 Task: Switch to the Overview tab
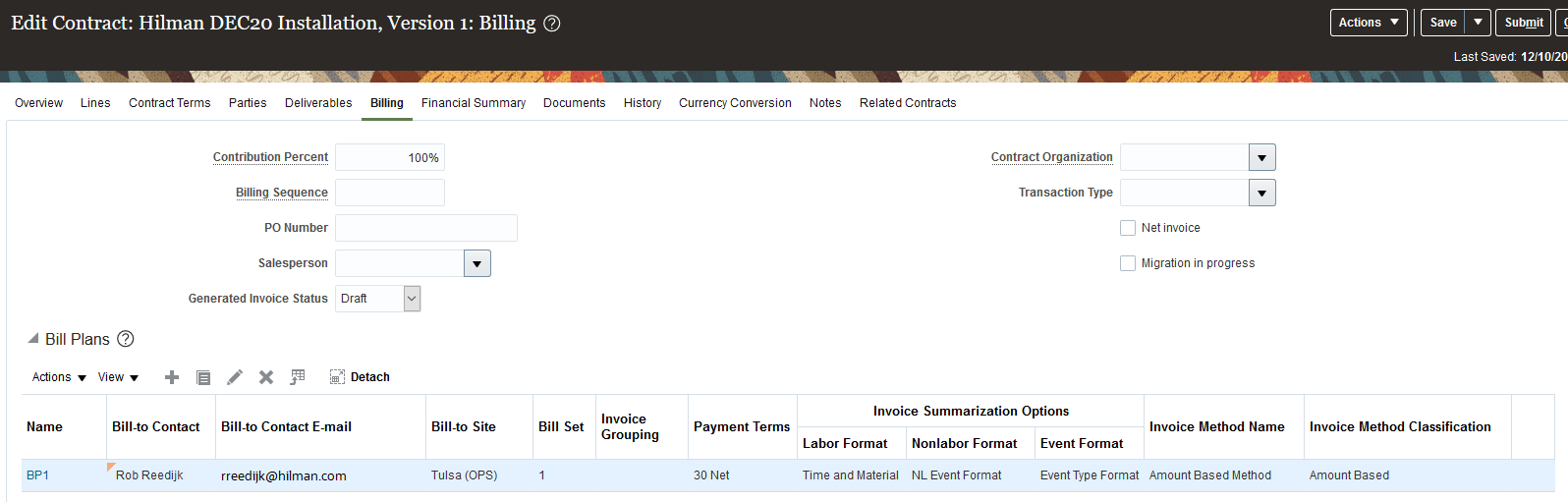[38, 103]
